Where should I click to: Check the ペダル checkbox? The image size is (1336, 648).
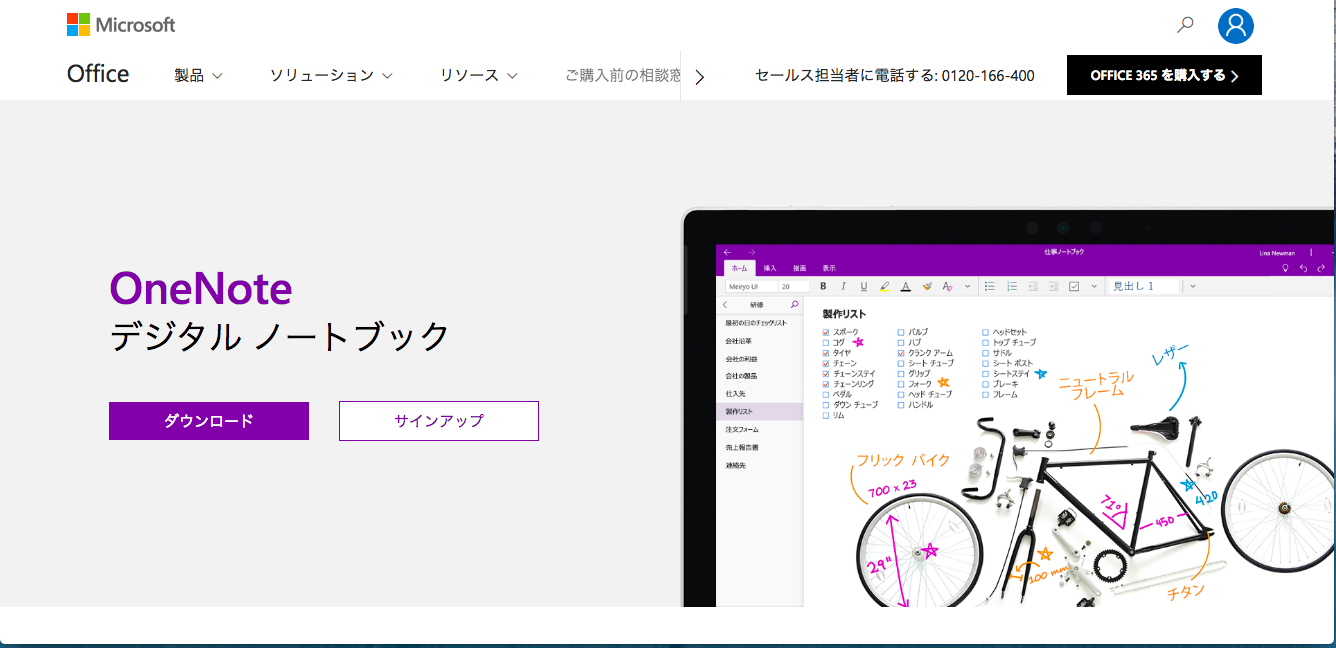(x=826, y=394)
